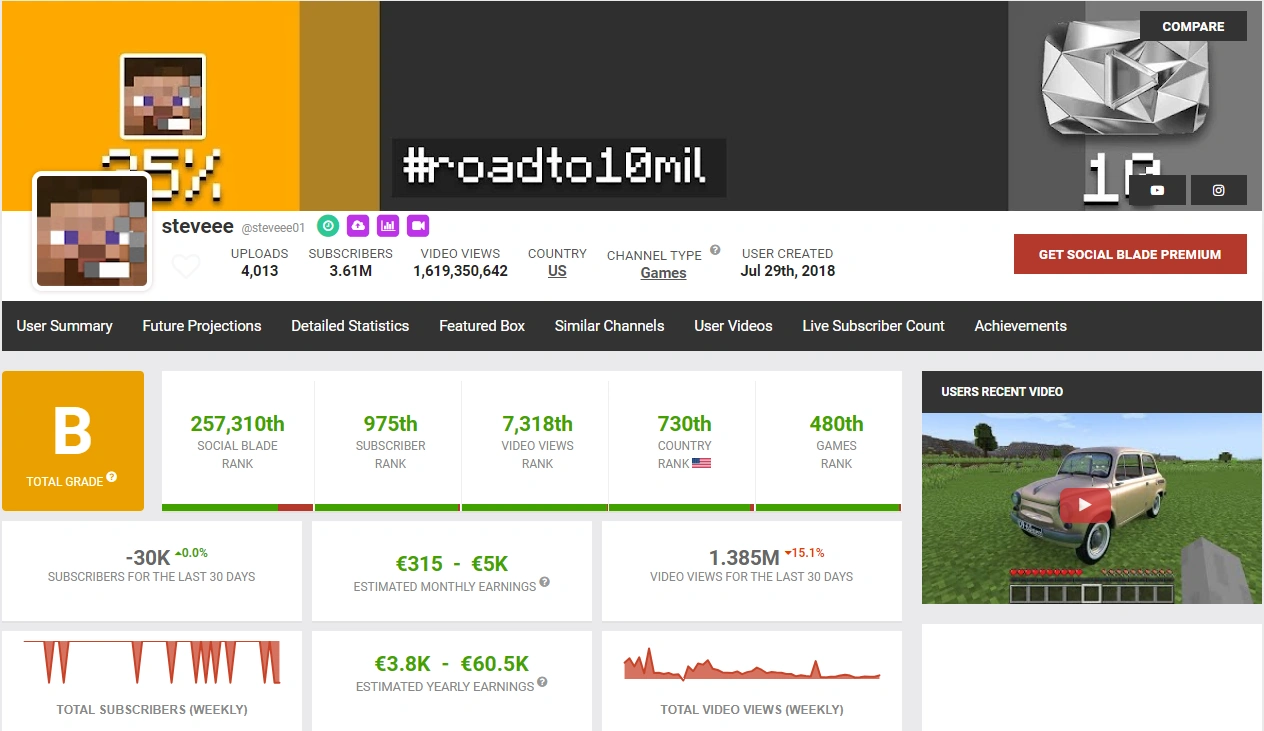Open the Future Projections tab
Screen dimensions: 1264x731
tap(202, 326)
